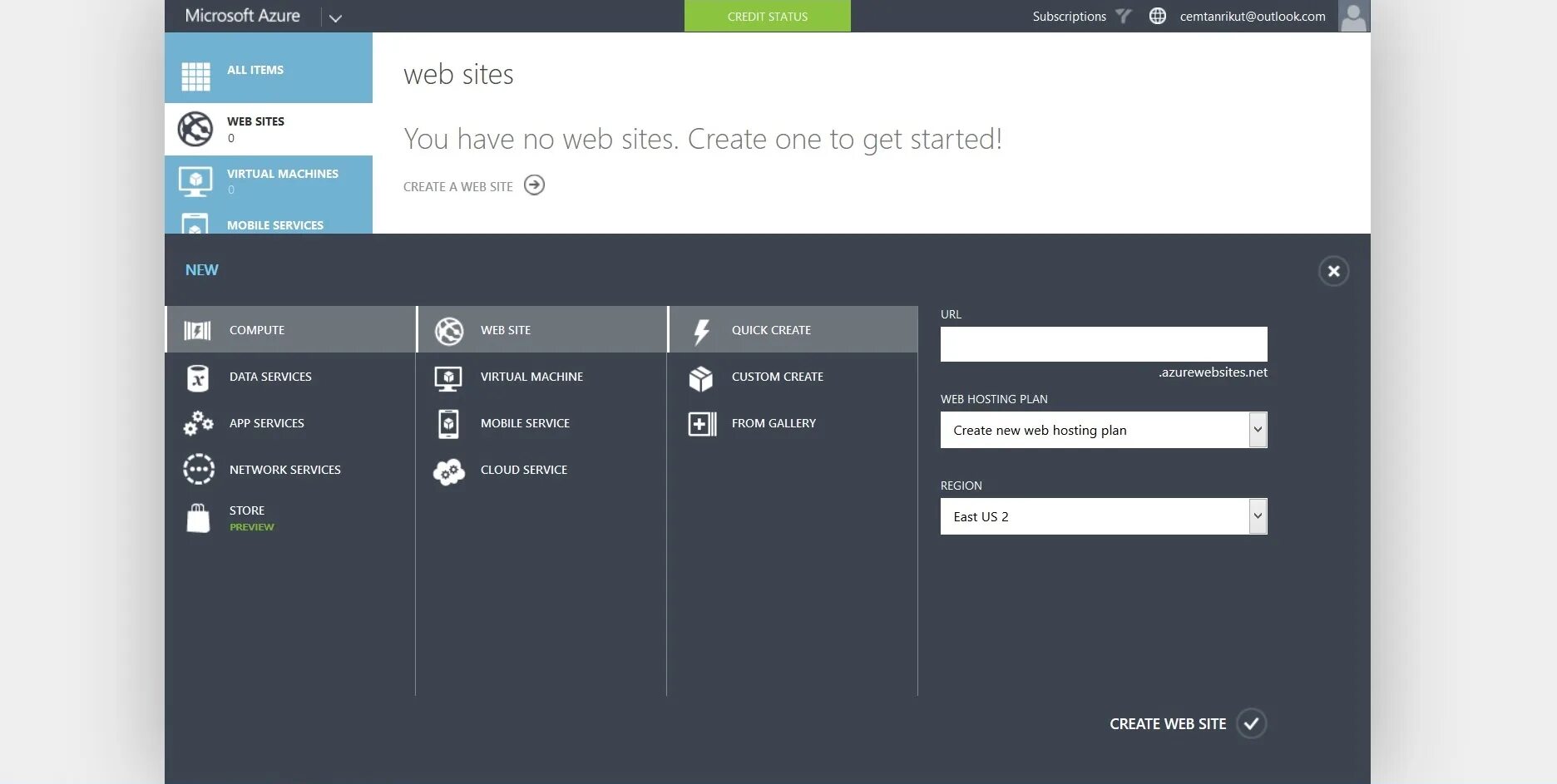Click the Custom Create box icon
1557x784 pixels.
(701, 378)
